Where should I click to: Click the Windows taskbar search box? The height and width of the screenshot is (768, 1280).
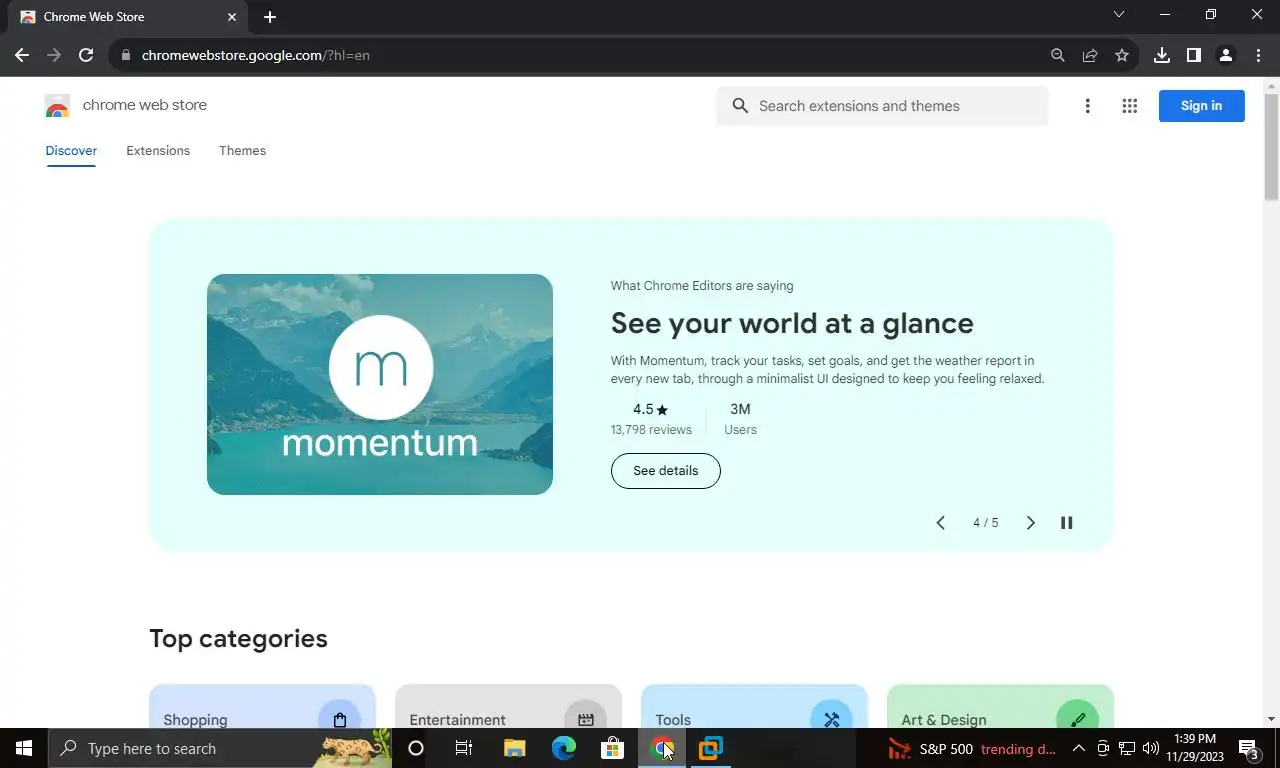pos(220,748)
